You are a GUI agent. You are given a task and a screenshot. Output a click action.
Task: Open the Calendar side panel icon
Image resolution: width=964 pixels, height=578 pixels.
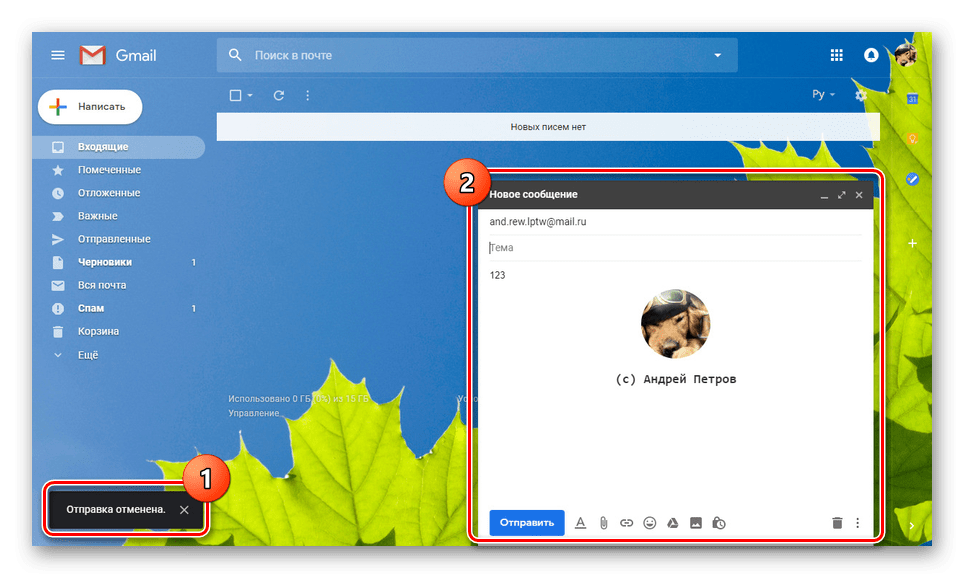[x=912, y=98]
